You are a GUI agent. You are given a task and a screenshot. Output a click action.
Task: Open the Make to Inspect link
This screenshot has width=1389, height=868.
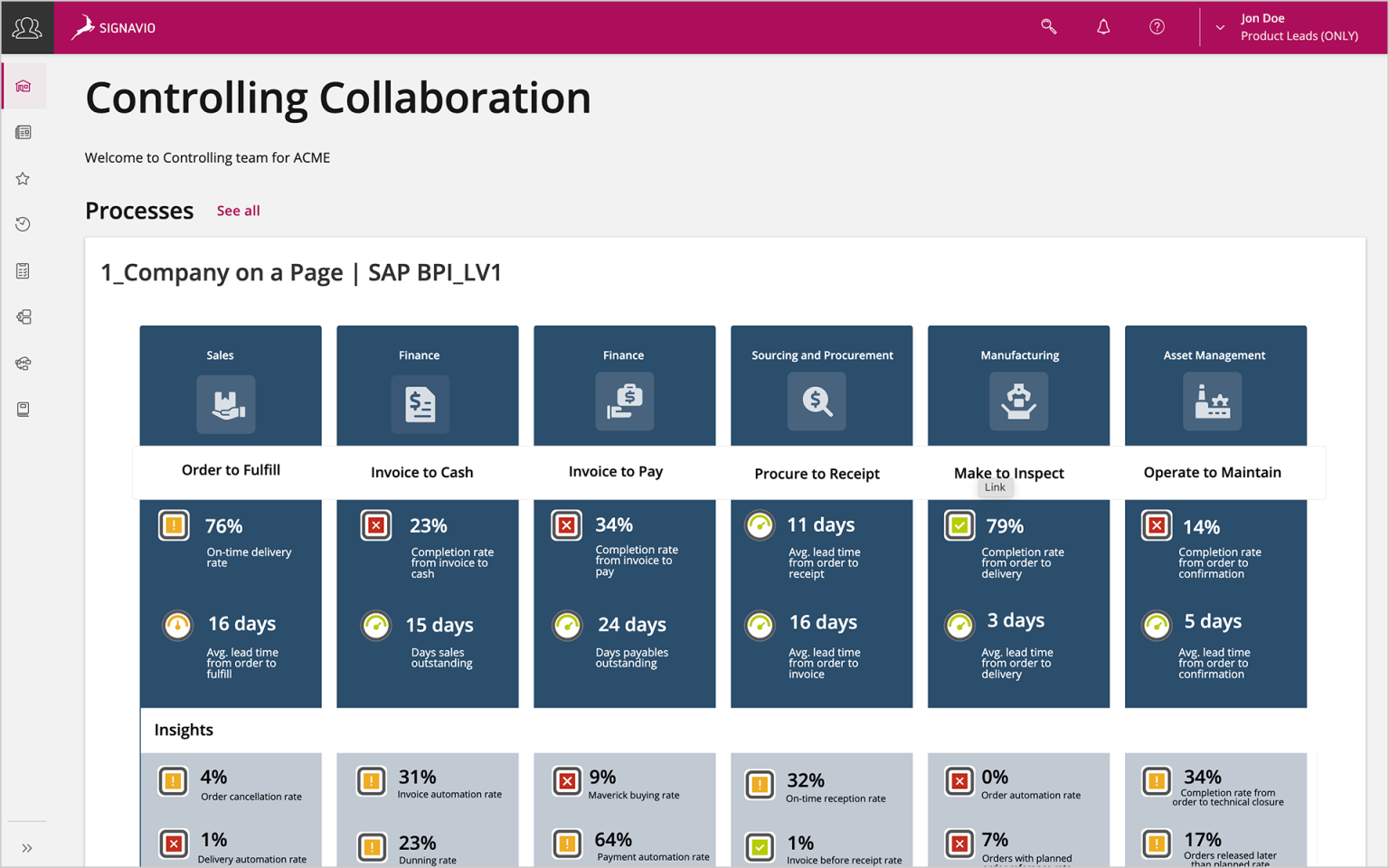1008,473
